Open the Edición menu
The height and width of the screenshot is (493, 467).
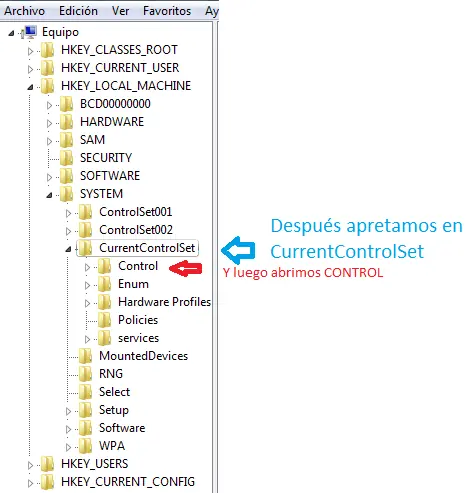pyautogui.click(x=78, y=11)
